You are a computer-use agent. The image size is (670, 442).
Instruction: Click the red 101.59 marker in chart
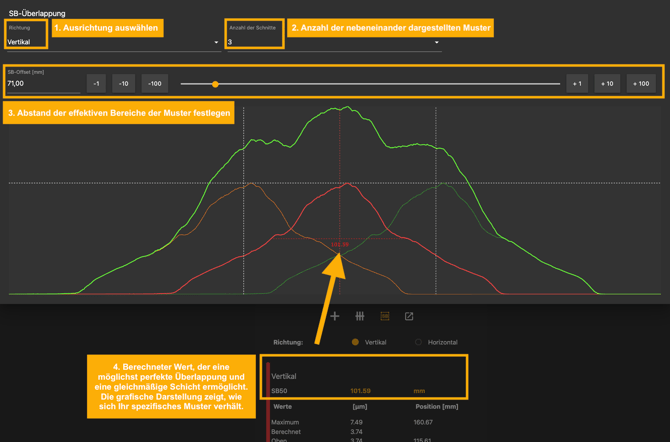(x=340, y=244)
